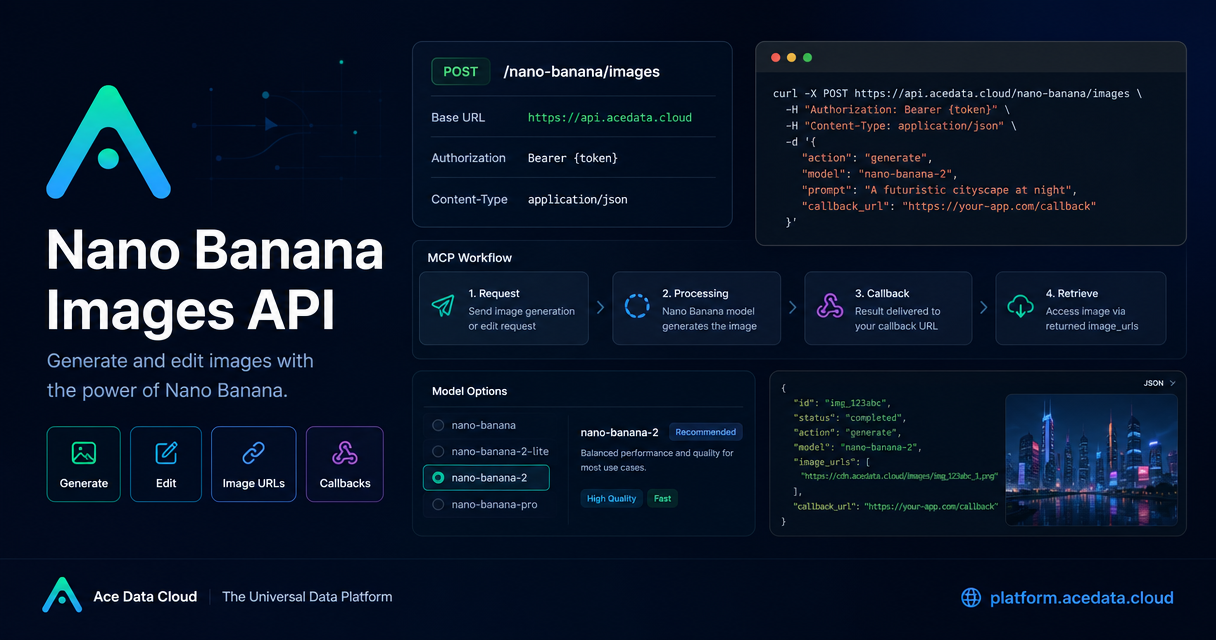Select the nano-banana-2-lite radio option
Viewport: 1216px width, 640px height.
coord(438,452)
